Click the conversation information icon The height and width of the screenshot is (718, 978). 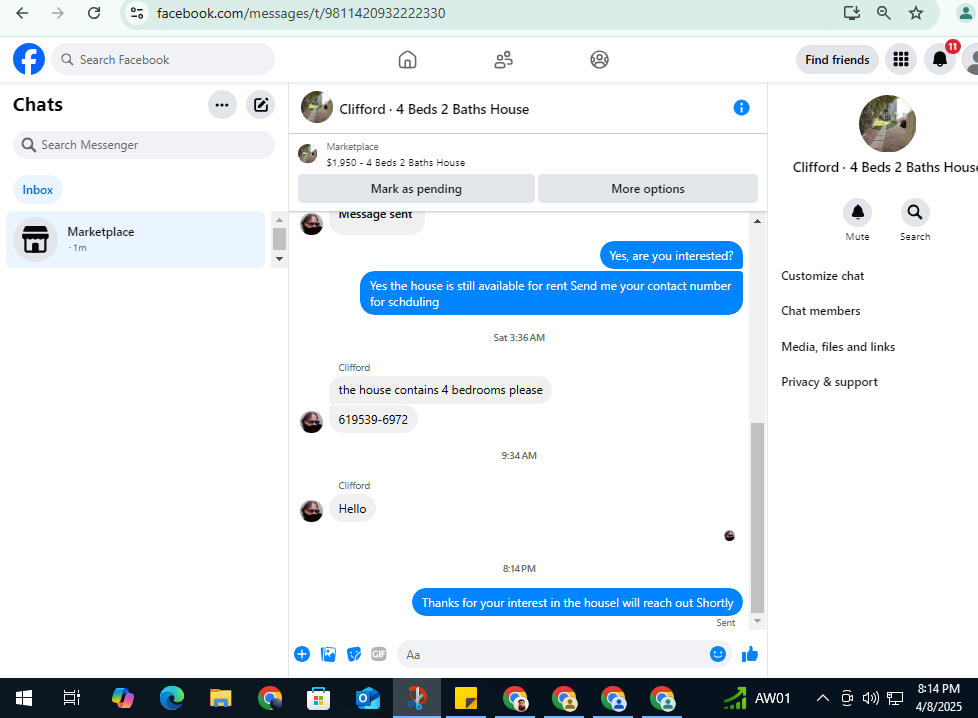point(741,108)
